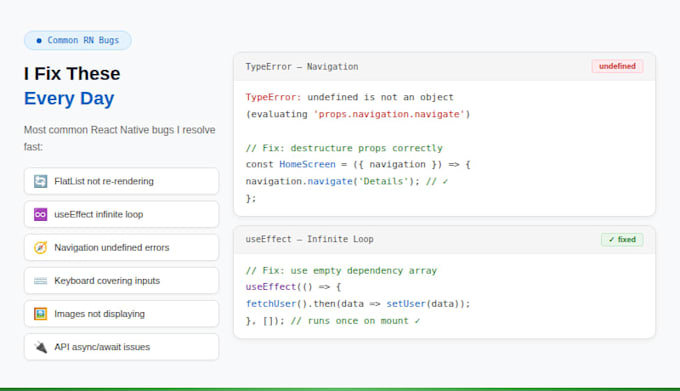Viewport: 680px width, 391px height.
Task: Click the plug API icon
Action: pyautogui.click(x=40, y=347)
